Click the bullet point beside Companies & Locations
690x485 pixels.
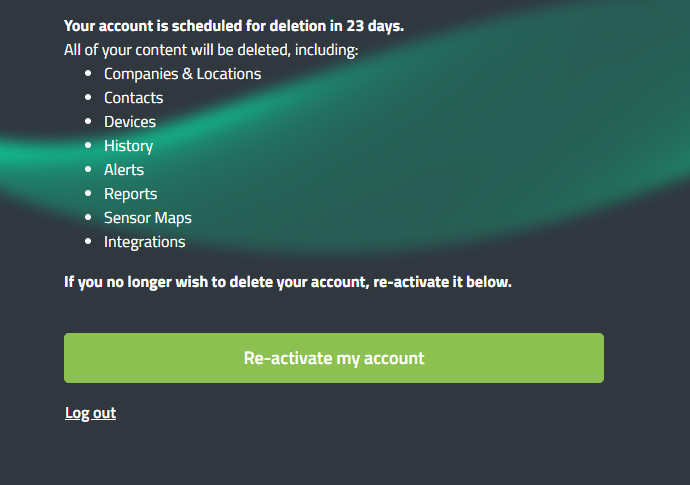(x=88, y=74)
